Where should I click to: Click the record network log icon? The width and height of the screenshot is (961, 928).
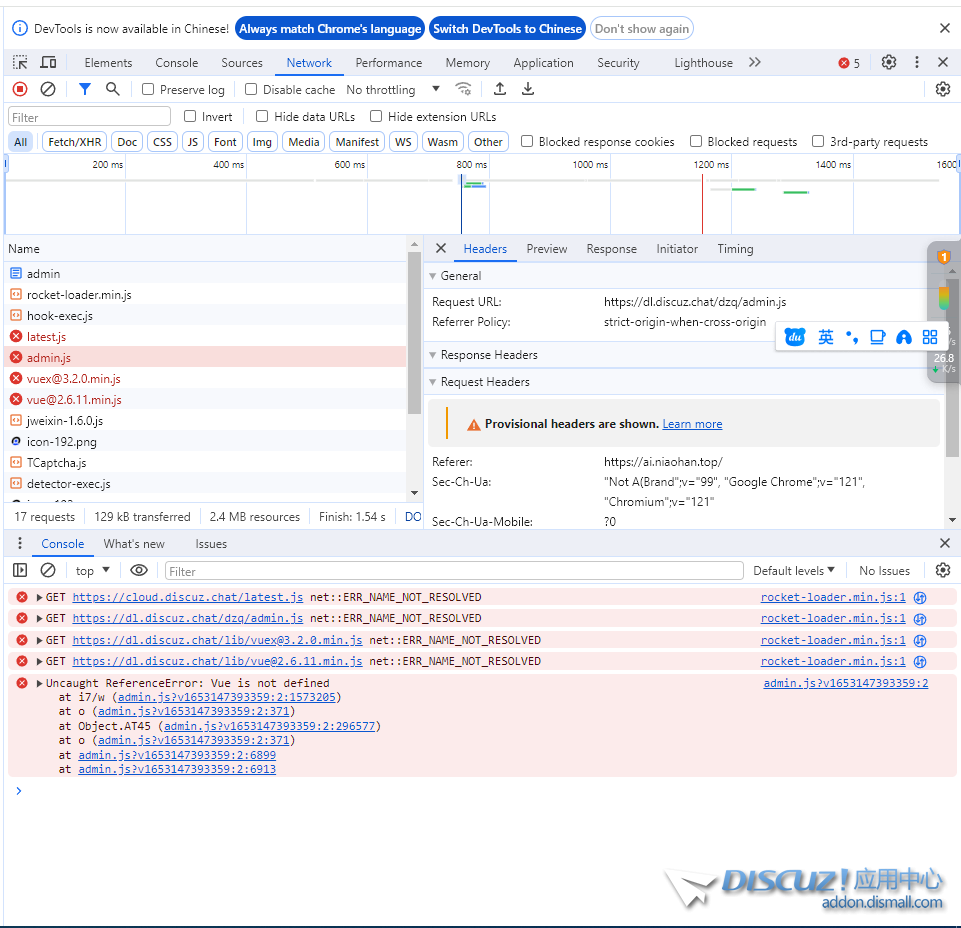[x=20, y=89]
